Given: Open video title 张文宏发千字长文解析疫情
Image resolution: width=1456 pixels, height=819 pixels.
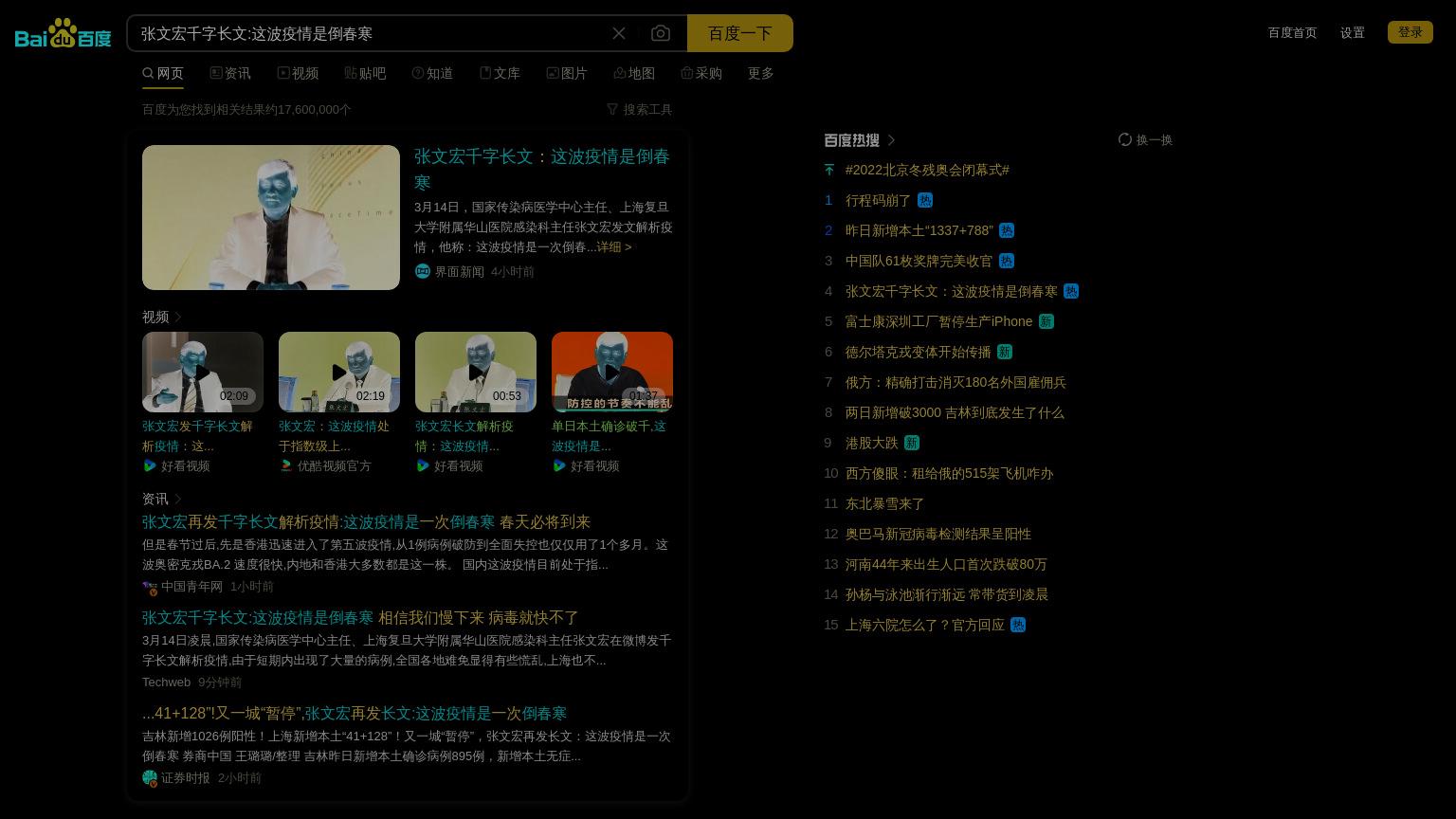Looking at the screenshot, I should pyautogui.click(x=197, y=436).
